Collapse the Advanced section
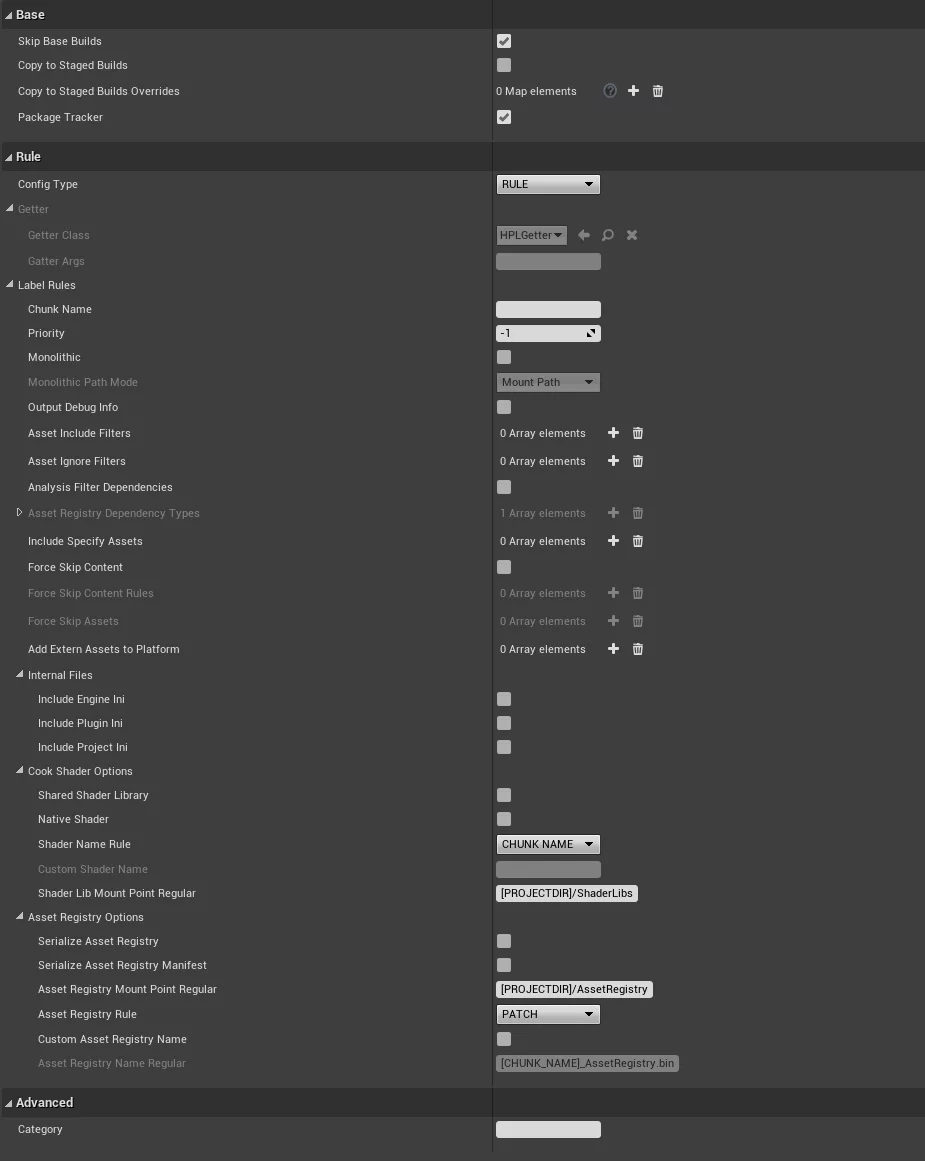The image size is (925, 1161). click(x=9, y=1103)
